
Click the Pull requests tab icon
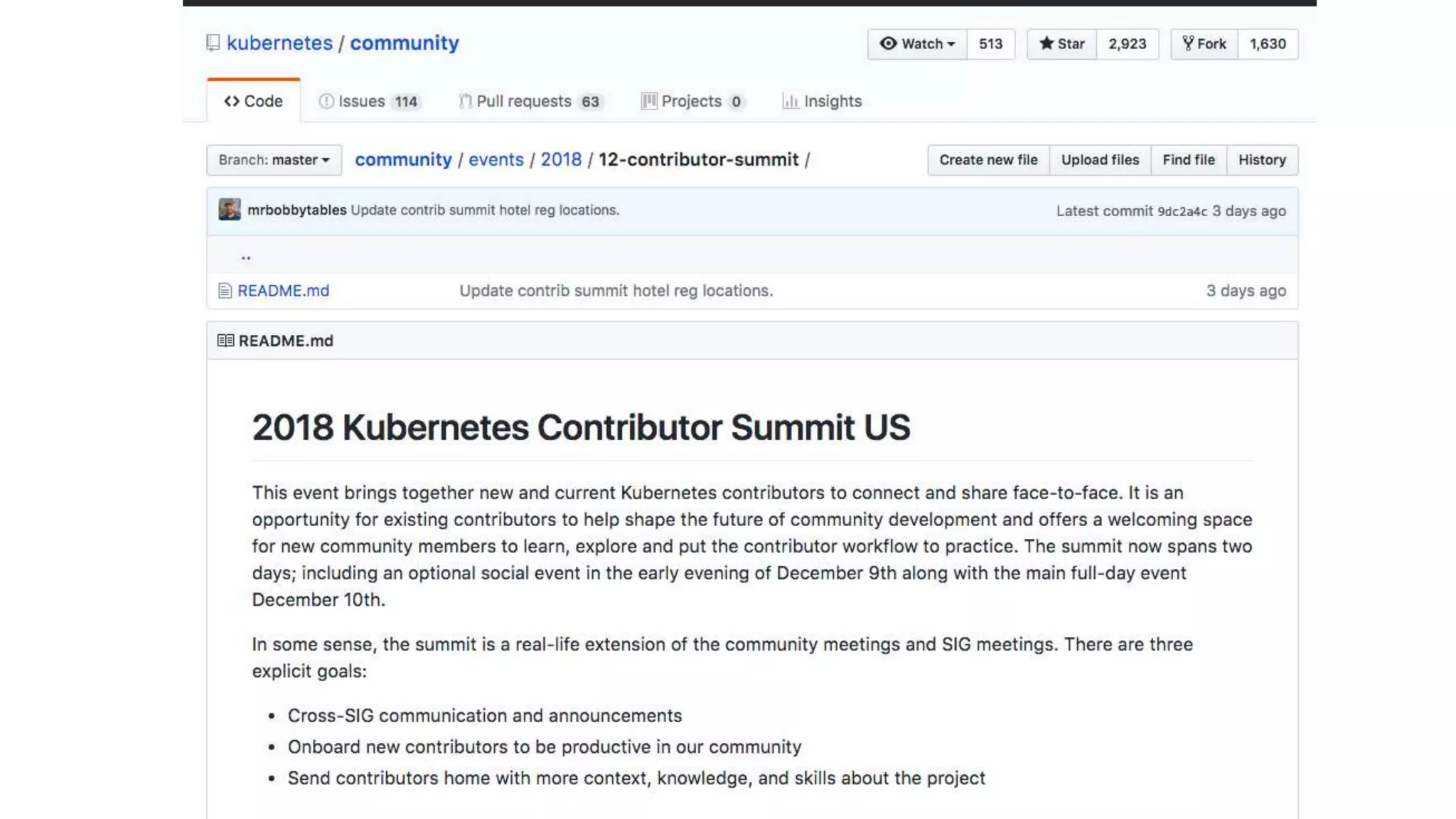point(465,102)
